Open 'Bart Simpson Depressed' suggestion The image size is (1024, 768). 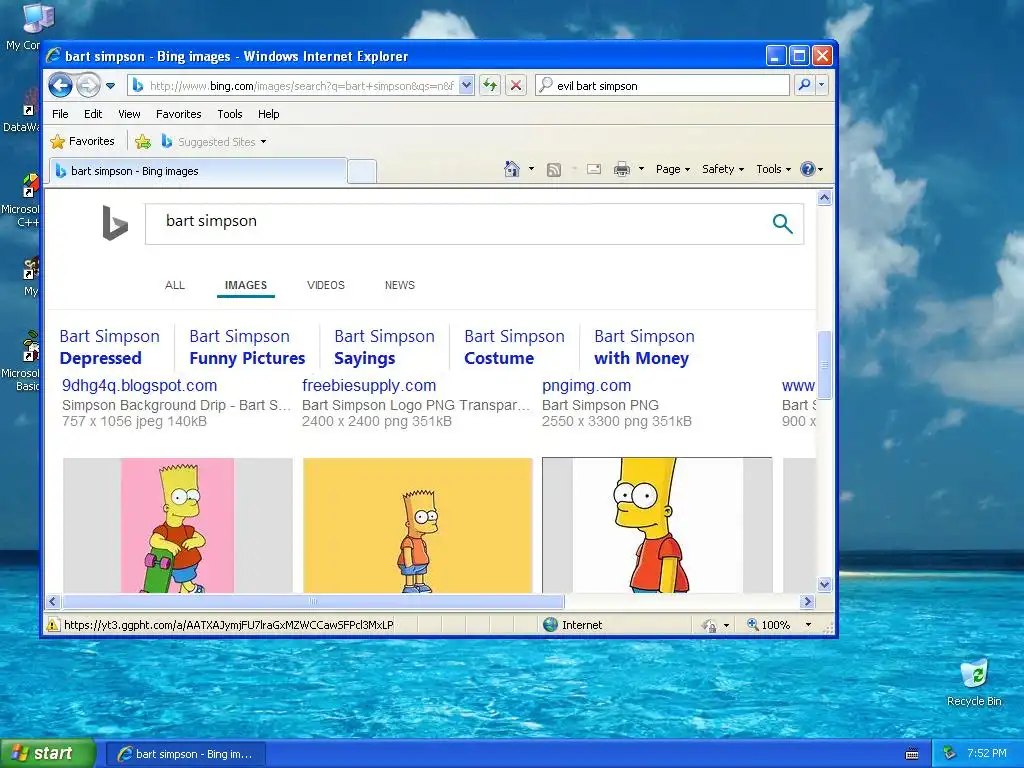pos(110,347)
